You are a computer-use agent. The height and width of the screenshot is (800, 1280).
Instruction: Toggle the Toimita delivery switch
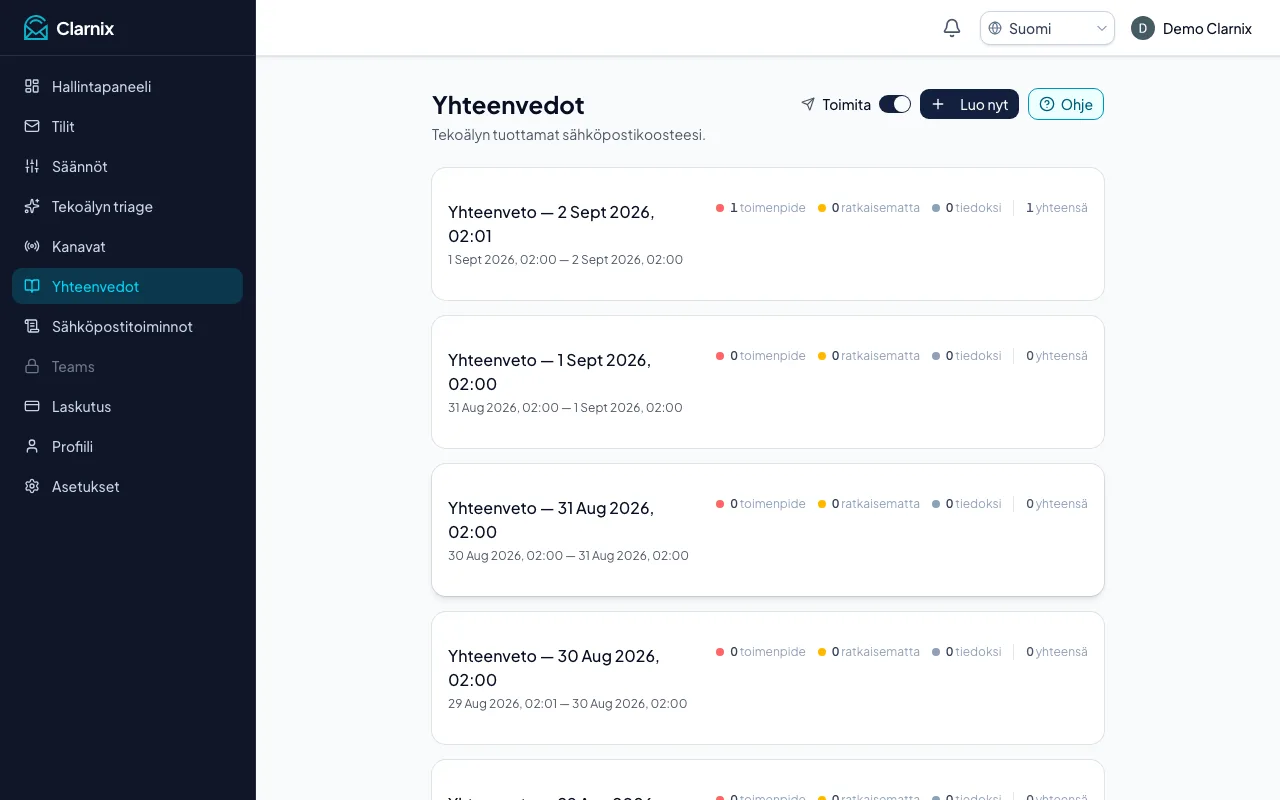895,104
